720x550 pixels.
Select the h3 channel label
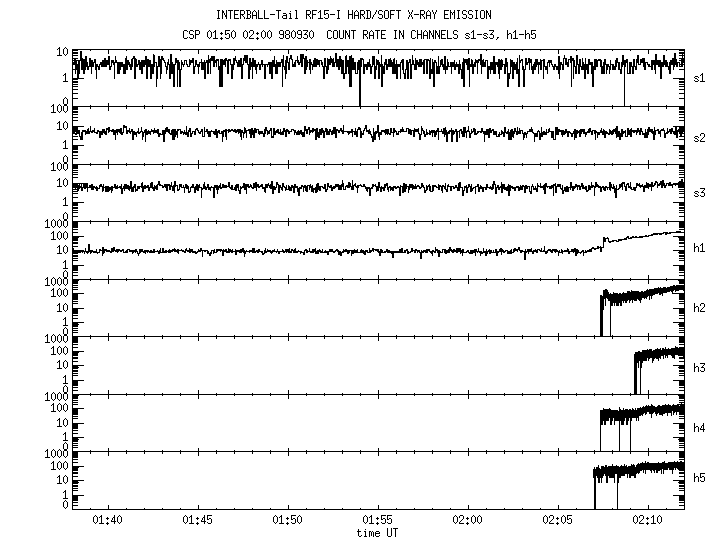pyautogui.click(x=699, y=366)
